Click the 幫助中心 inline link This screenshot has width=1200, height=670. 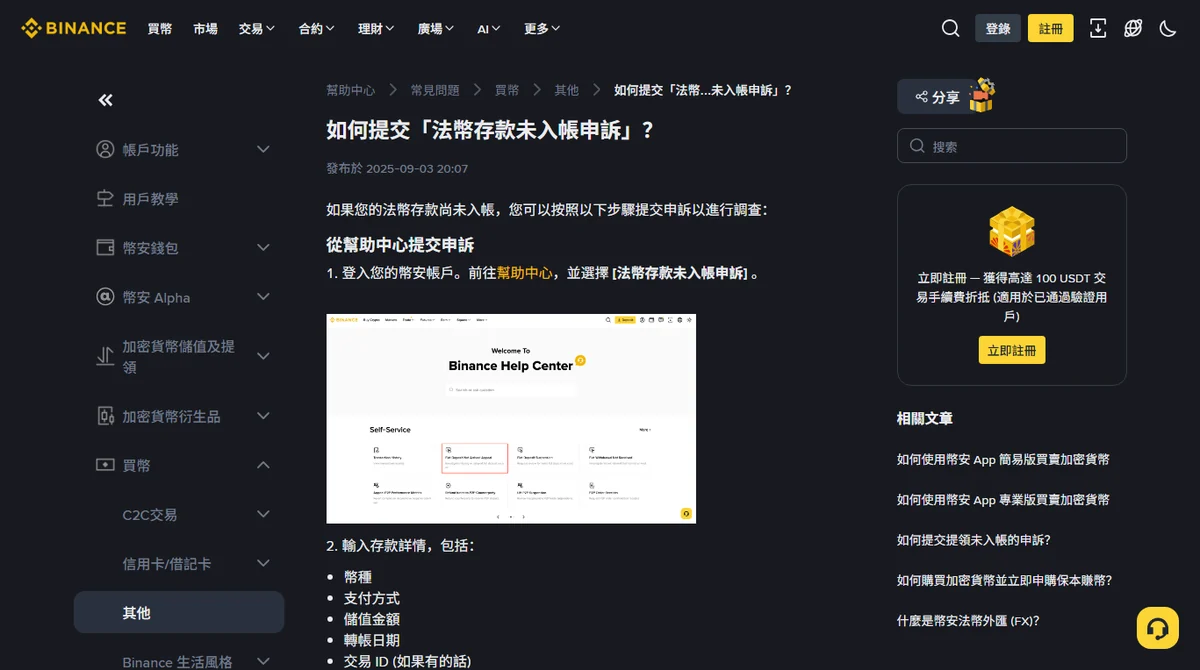pyautogui.click(x=524, y=273)
